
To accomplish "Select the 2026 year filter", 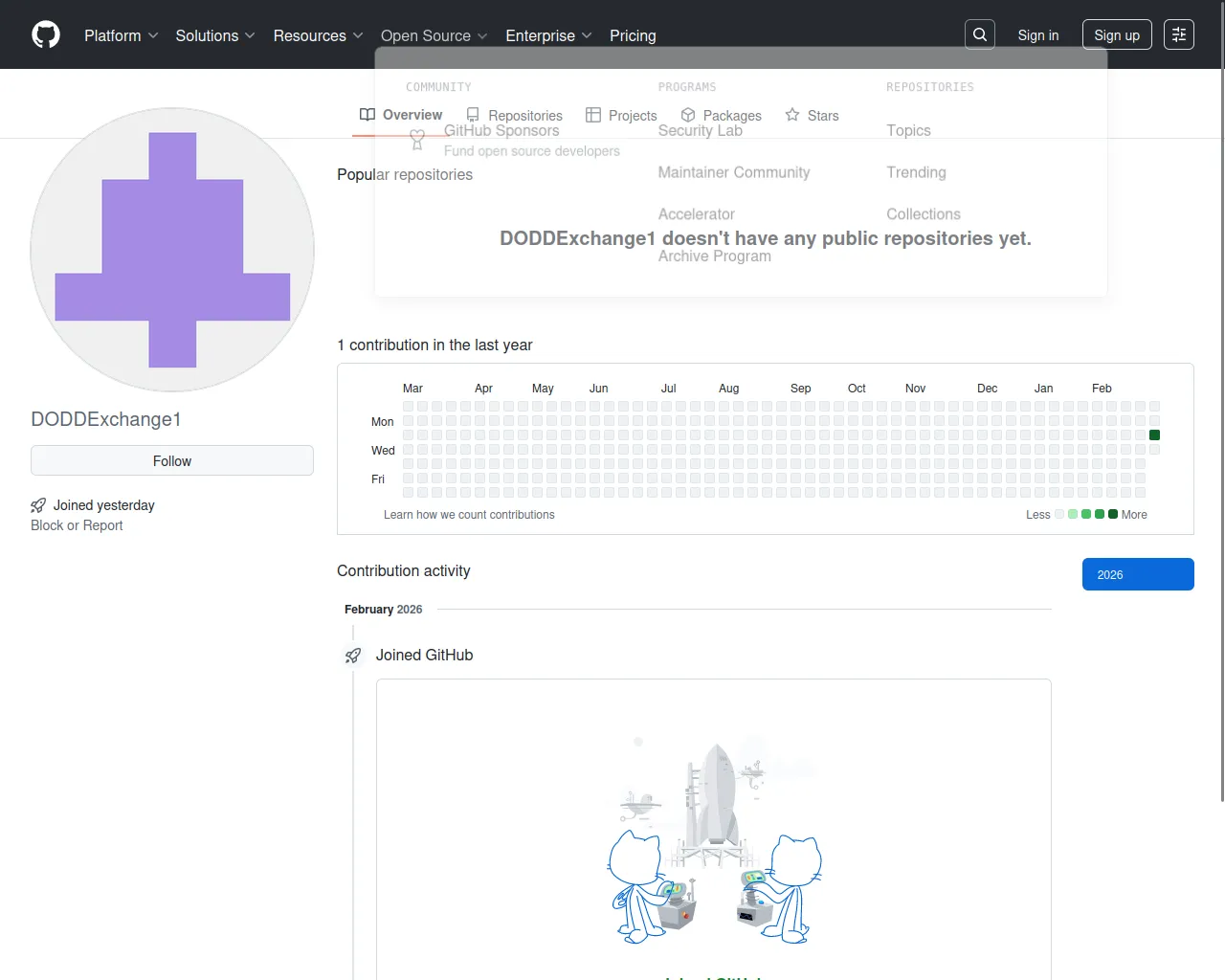I will 1137,574.
